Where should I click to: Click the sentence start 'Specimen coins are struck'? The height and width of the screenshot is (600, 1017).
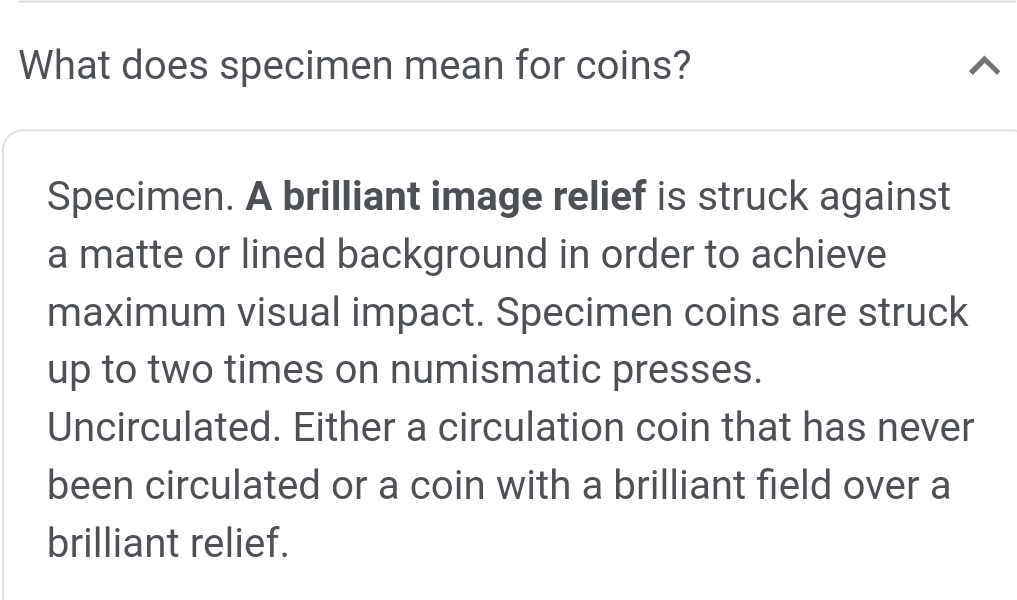[732, 312]
